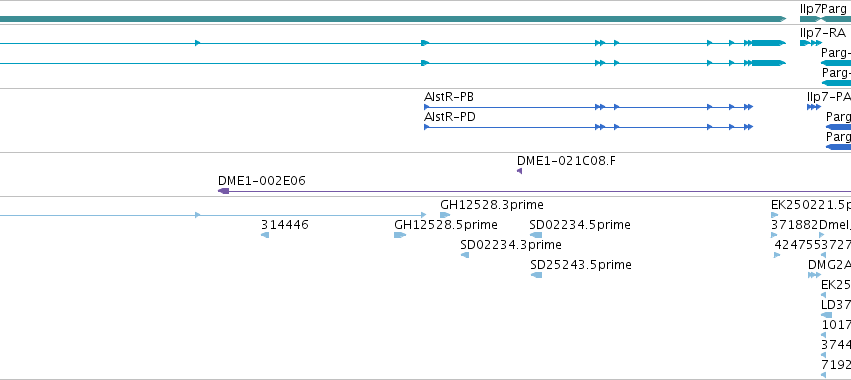Screen dimensions: 851x380
Task: Click the LD37 light blue feature glyph
Action: 827,315
